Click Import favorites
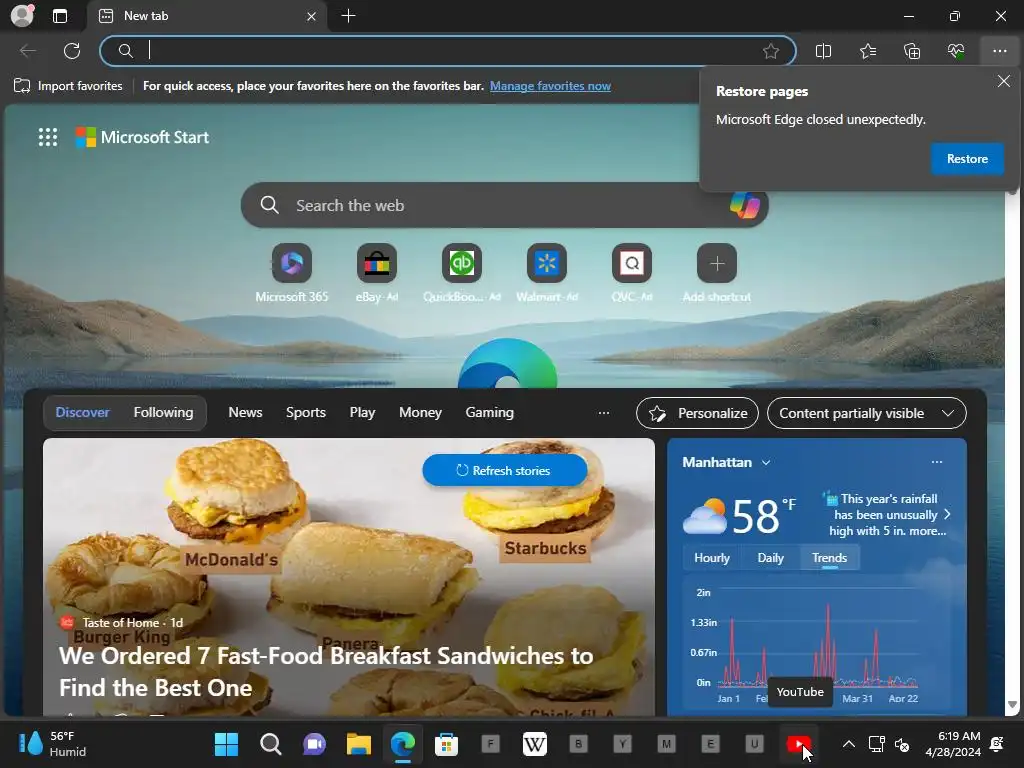This screenshot has height=768, width=1024. [68, 86]
